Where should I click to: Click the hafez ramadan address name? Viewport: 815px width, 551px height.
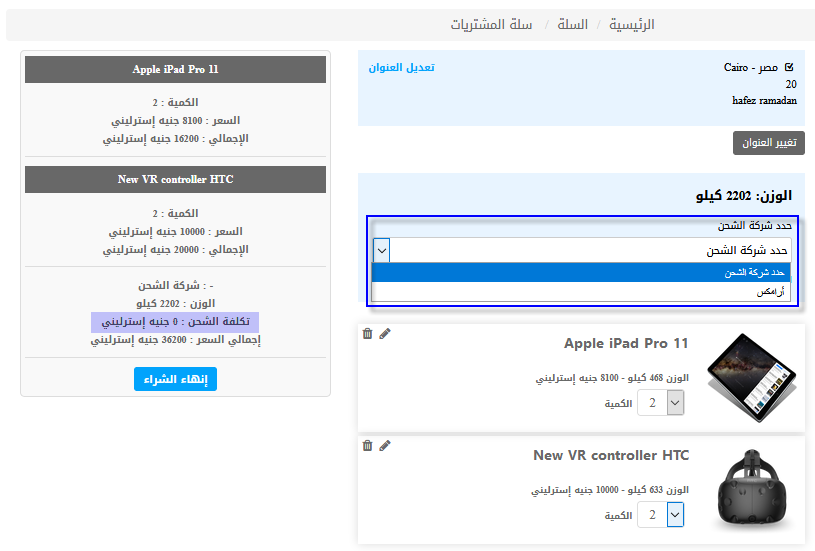pos(764,101)
